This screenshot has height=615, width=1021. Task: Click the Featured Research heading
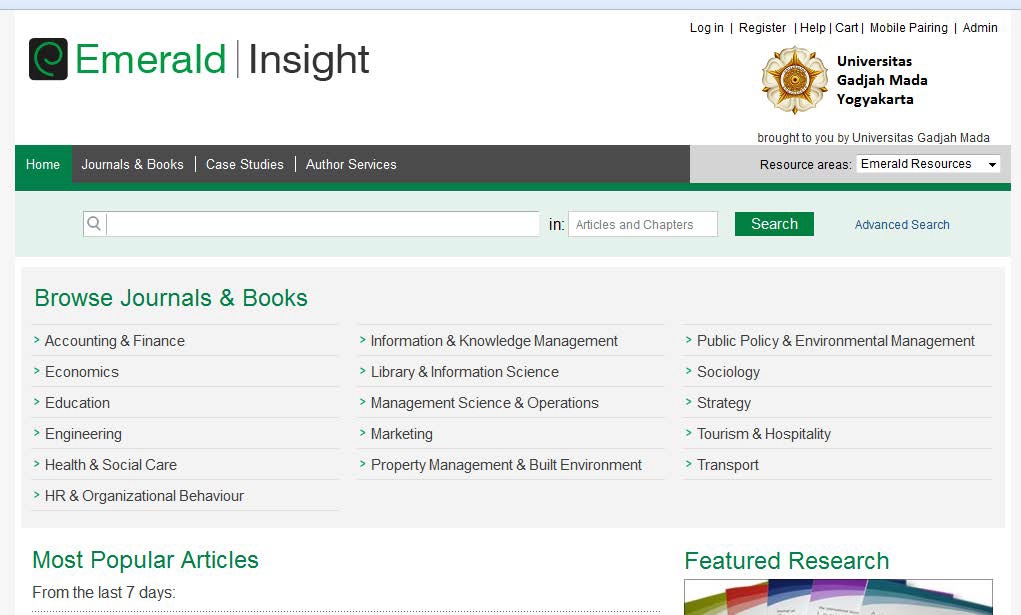coord(787,561)
